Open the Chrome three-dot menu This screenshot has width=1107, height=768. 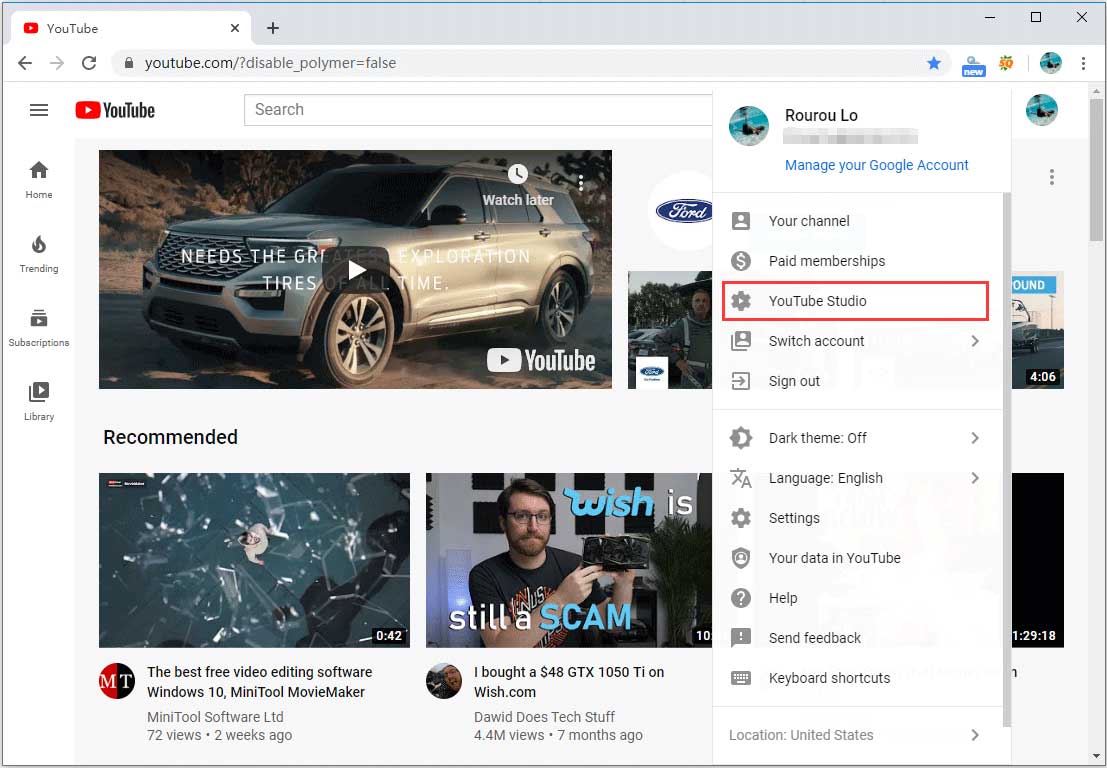tap(1083, 63)
